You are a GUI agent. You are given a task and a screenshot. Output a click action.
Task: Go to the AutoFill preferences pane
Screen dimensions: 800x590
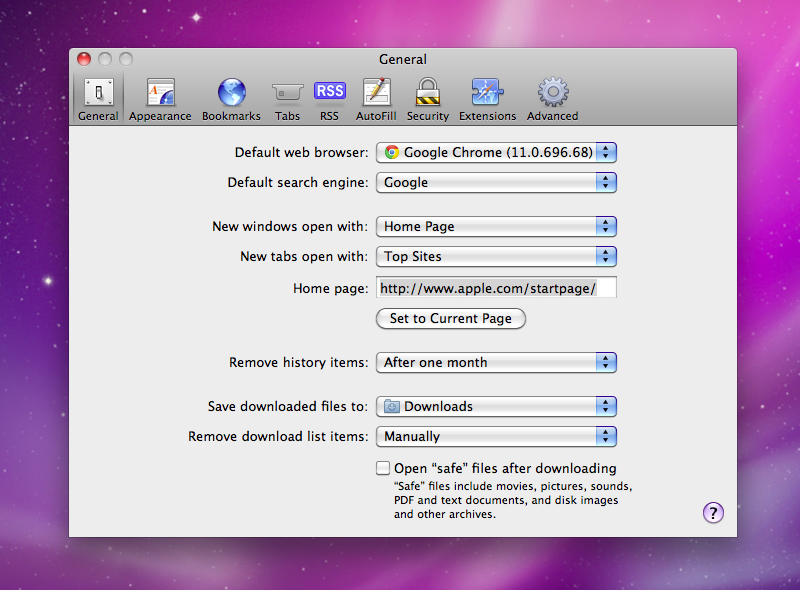coord(376,100)
